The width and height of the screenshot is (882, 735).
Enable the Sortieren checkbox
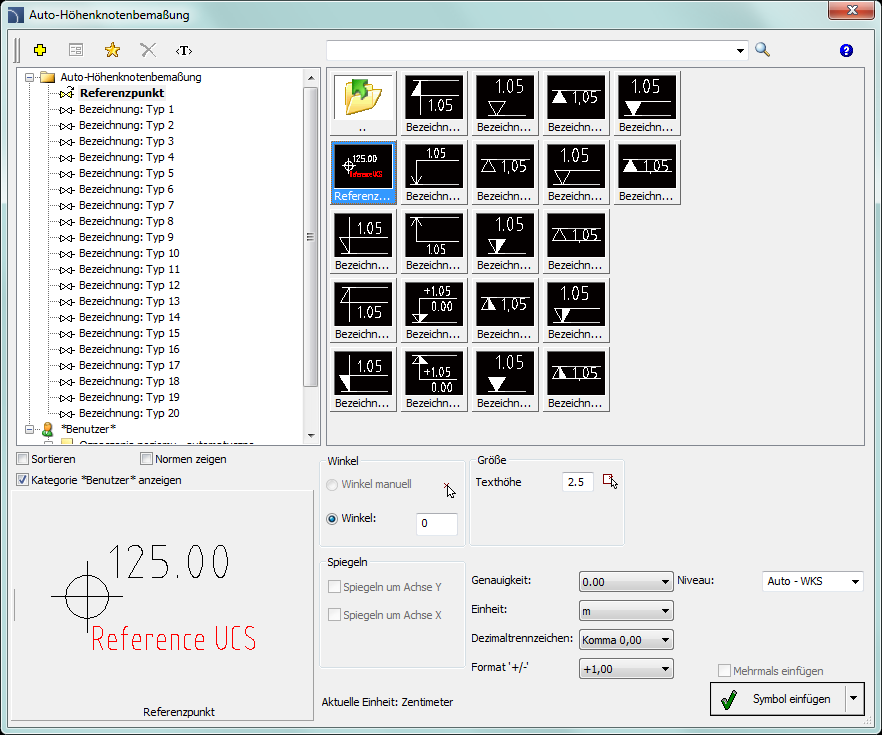click(x=23, y=459)
